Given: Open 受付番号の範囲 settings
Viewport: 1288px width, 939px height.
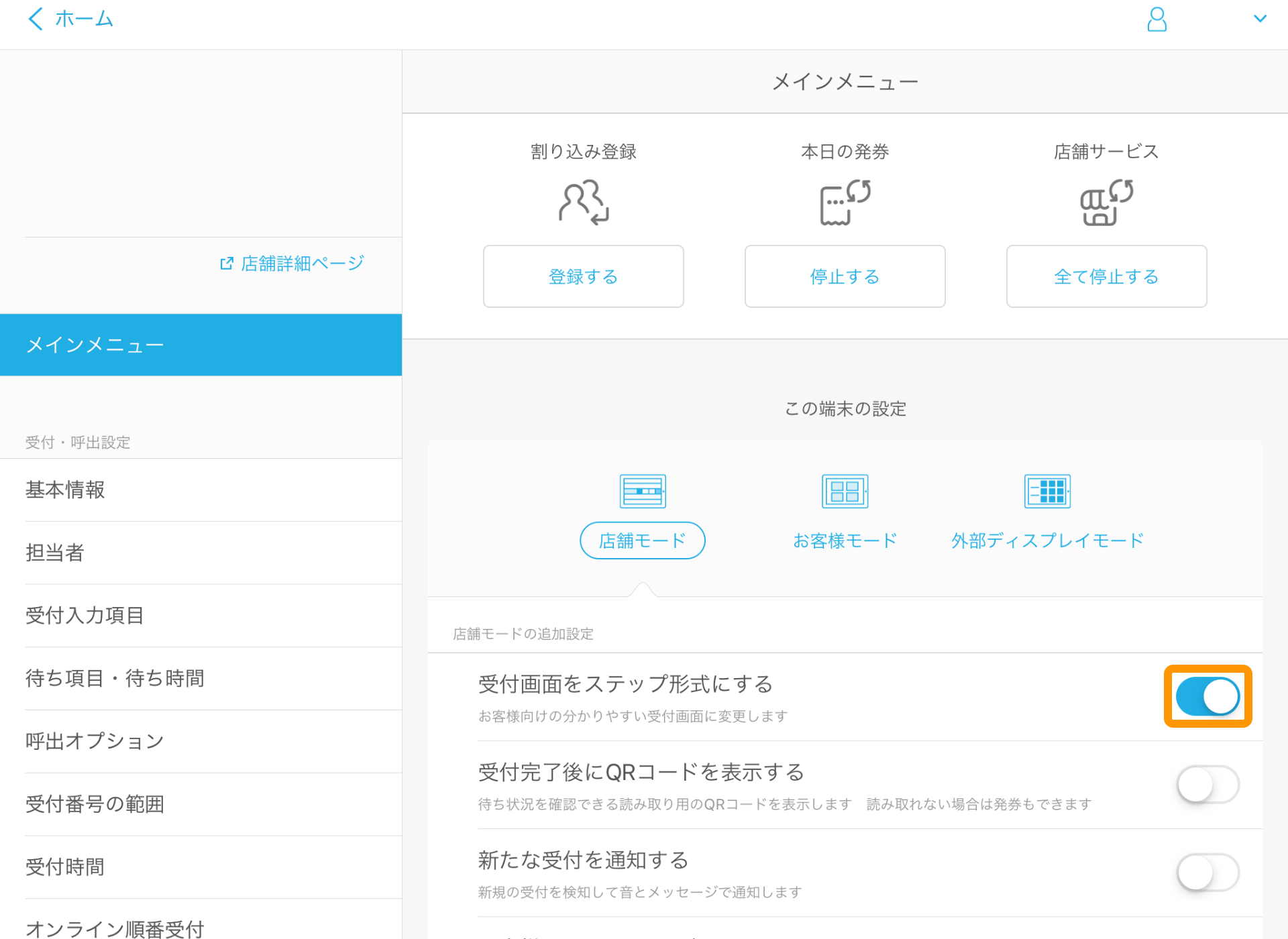Looking at the screenshot, I should (201, 804).
